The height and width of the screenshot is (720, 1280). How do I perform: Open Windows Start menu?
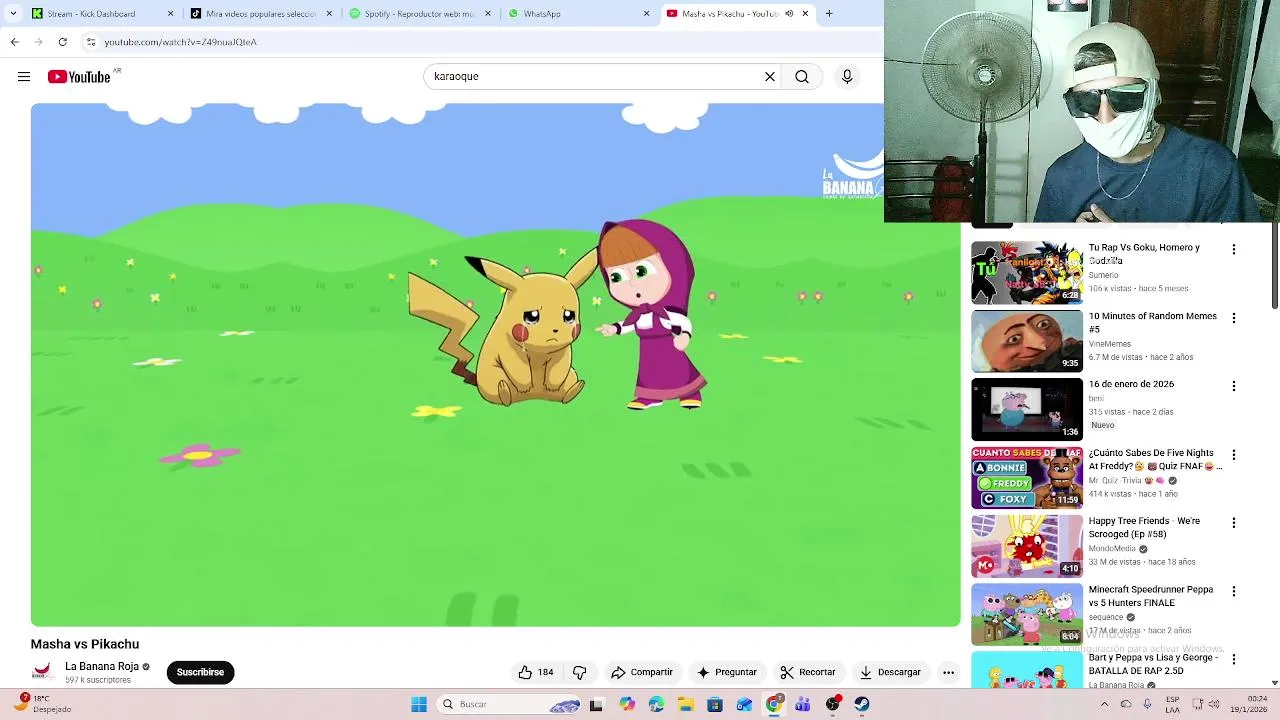click(419, 704)
